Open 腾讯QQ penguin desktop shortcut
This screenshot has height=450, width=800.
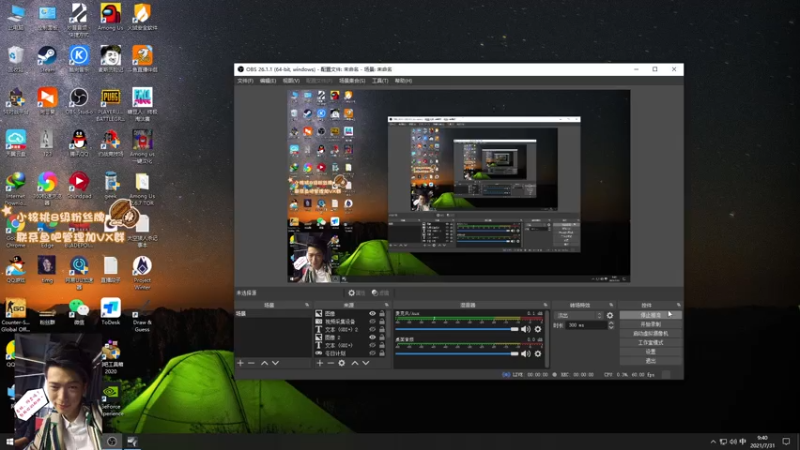tap(79, 143)
